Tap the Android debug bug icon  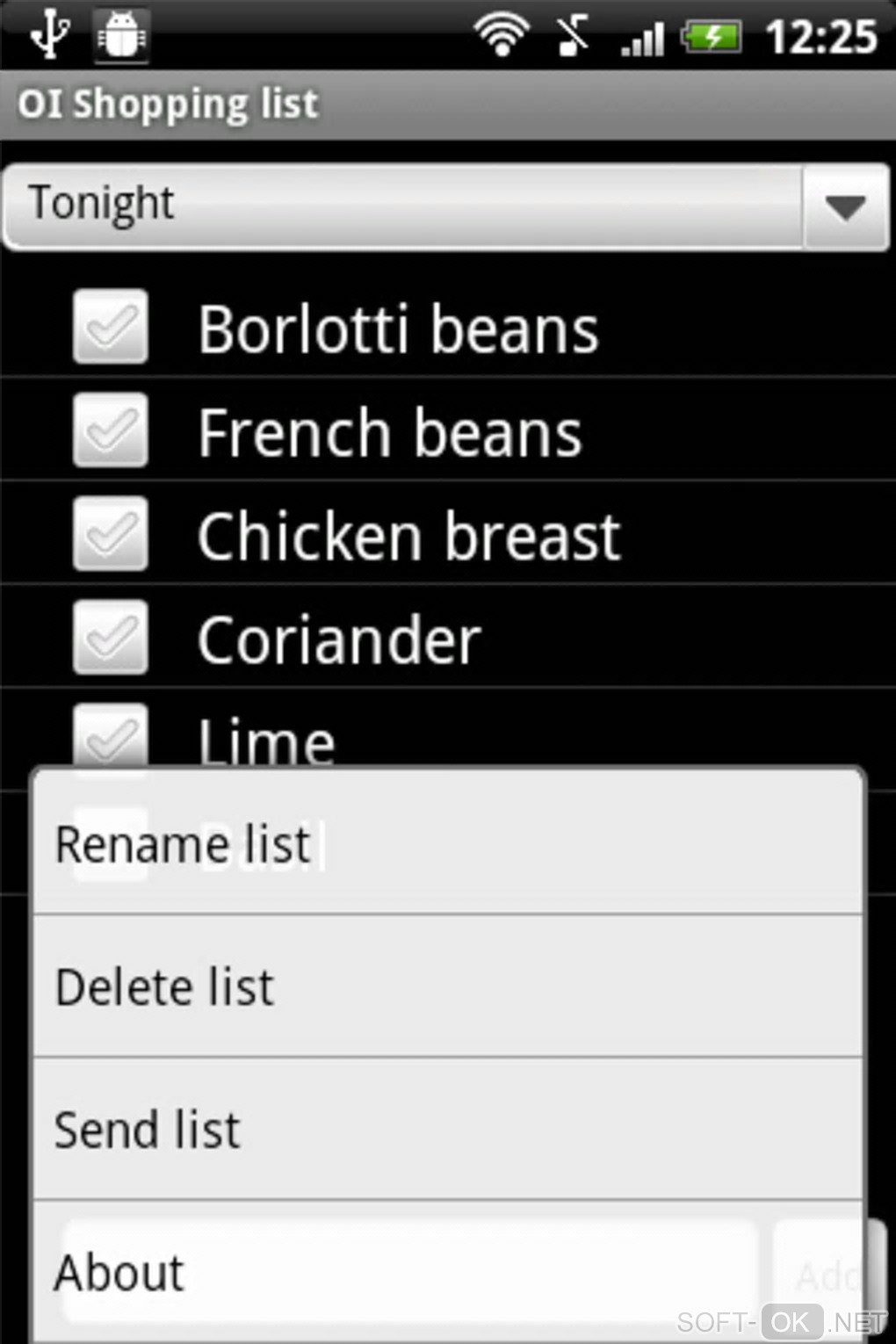pos(121,35)
